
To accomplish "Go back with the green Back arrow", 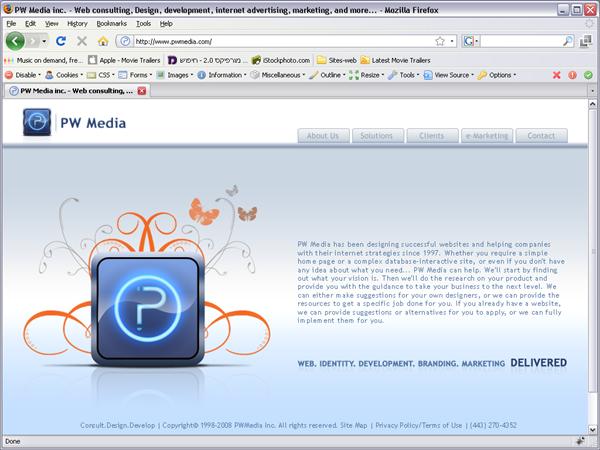I will click(x=15, y=41).
